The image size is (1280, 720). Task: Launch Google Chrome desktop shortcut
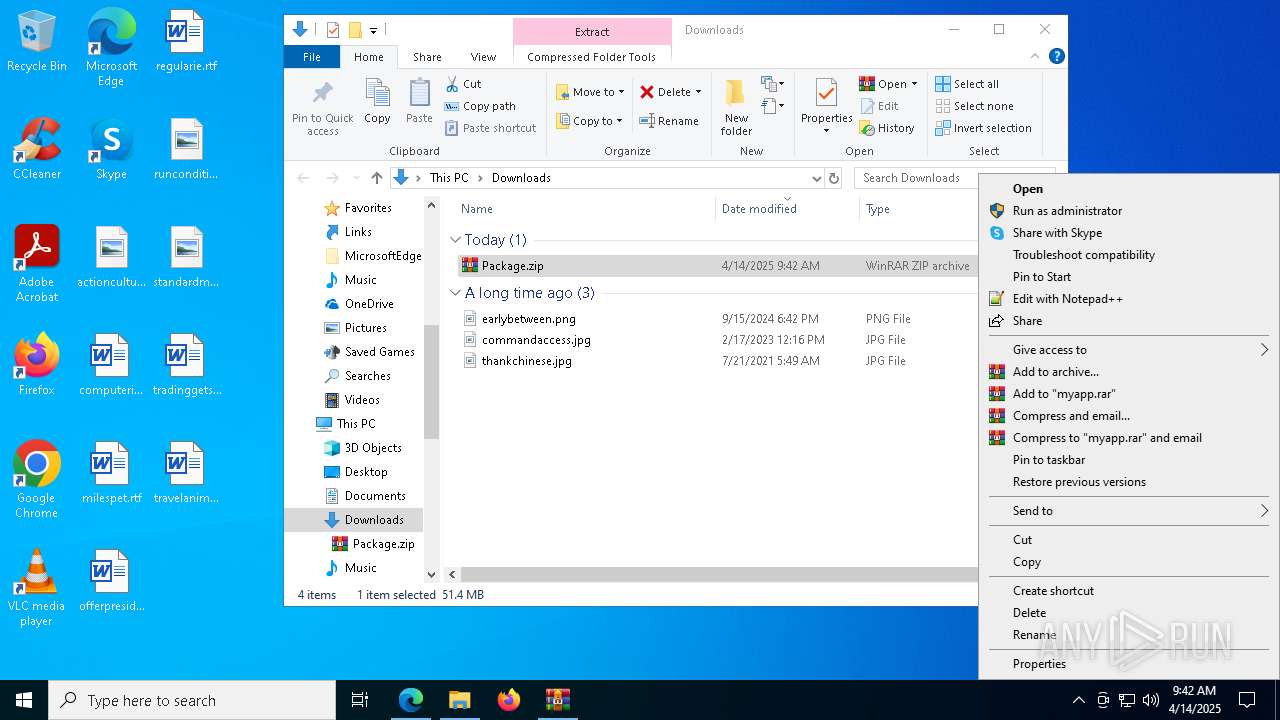(37, 480)
